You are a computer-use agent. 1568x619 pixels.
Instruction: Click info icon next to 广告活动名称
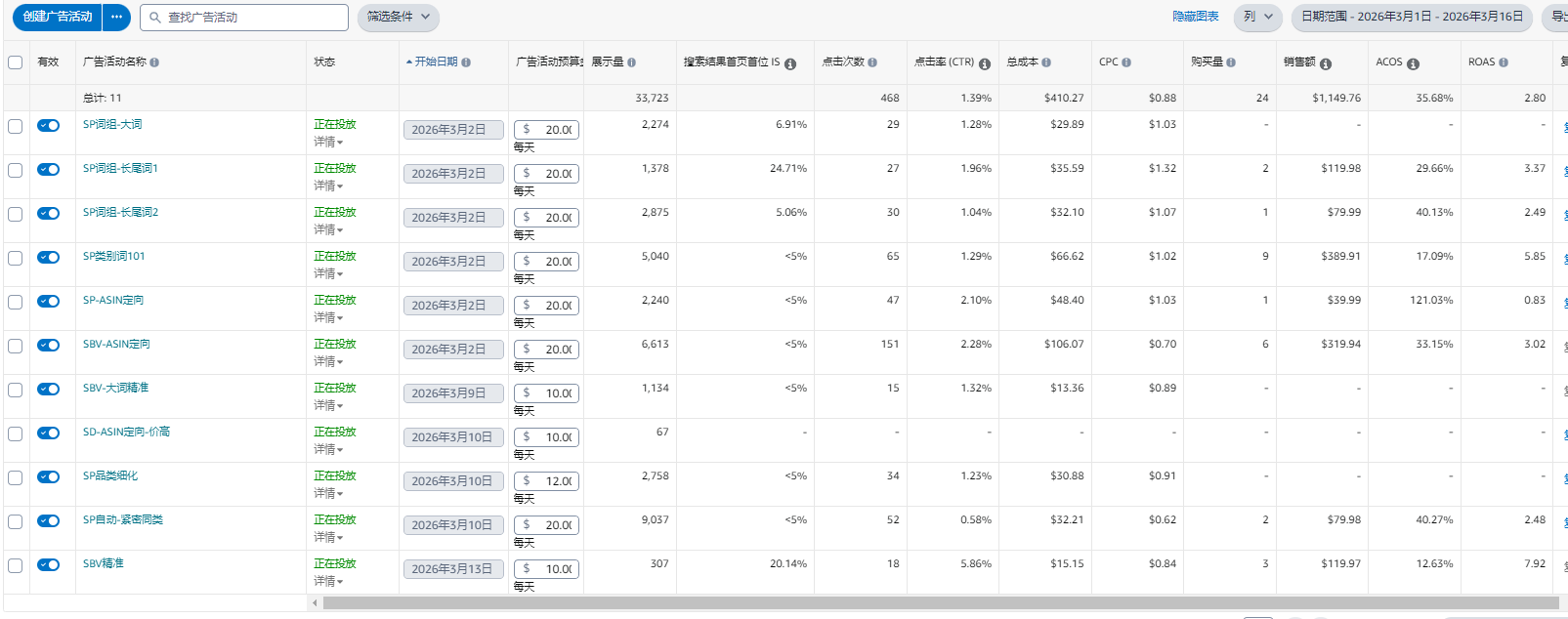click(x=154, y=62)
